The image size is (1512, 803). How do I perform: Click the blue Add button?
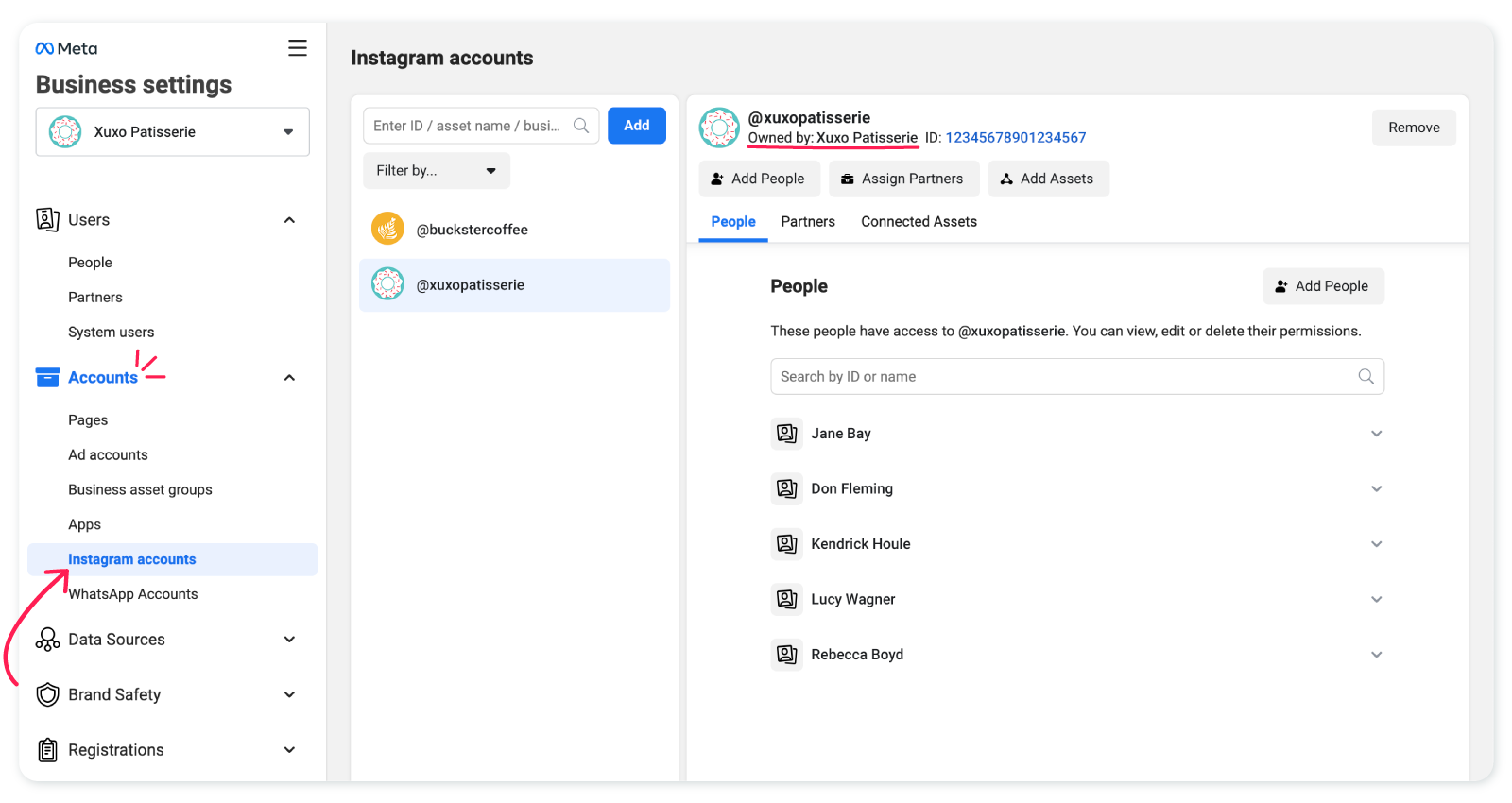637,126
